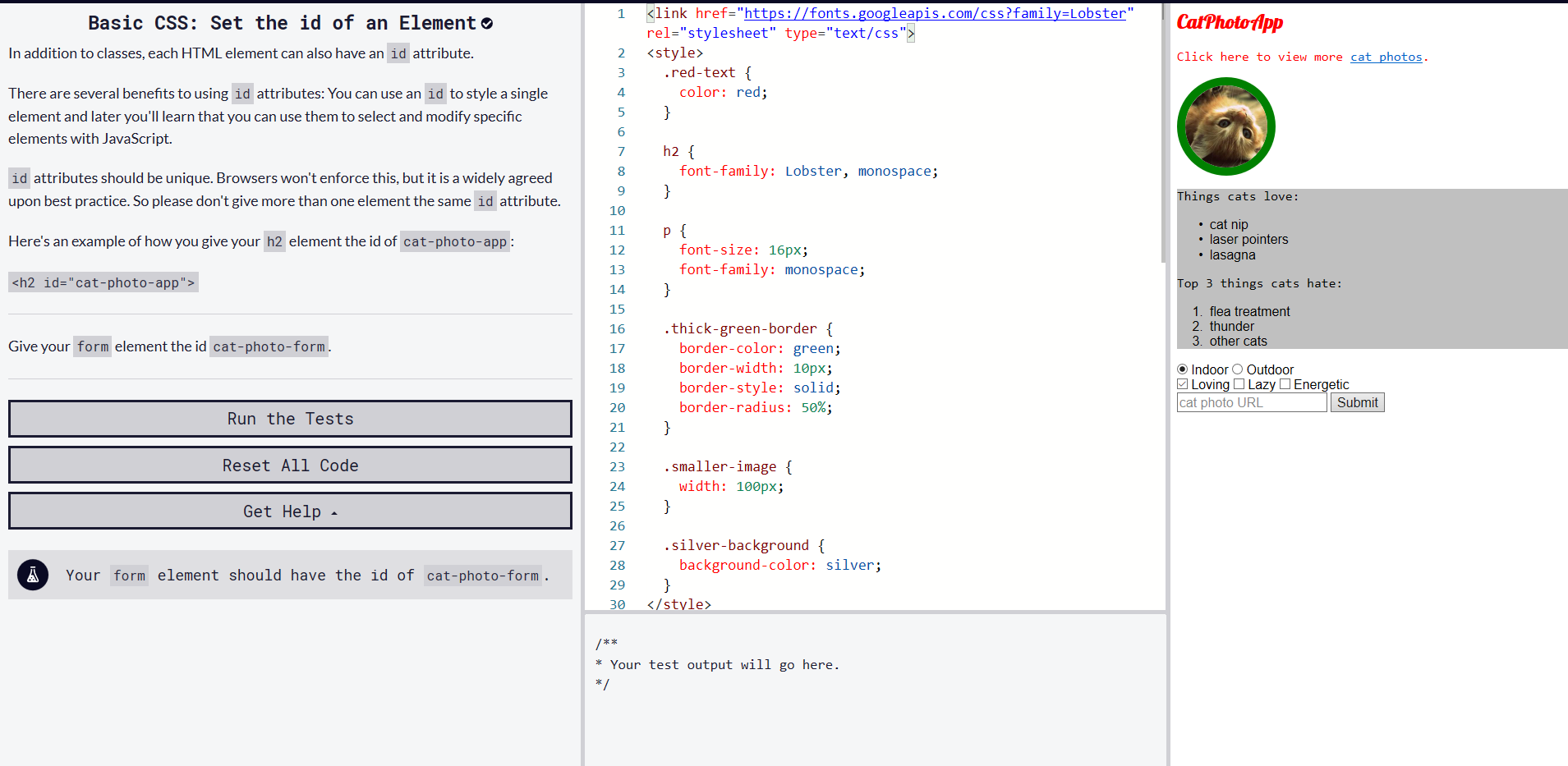Expand the Get Help dropdown

(290, 511)
